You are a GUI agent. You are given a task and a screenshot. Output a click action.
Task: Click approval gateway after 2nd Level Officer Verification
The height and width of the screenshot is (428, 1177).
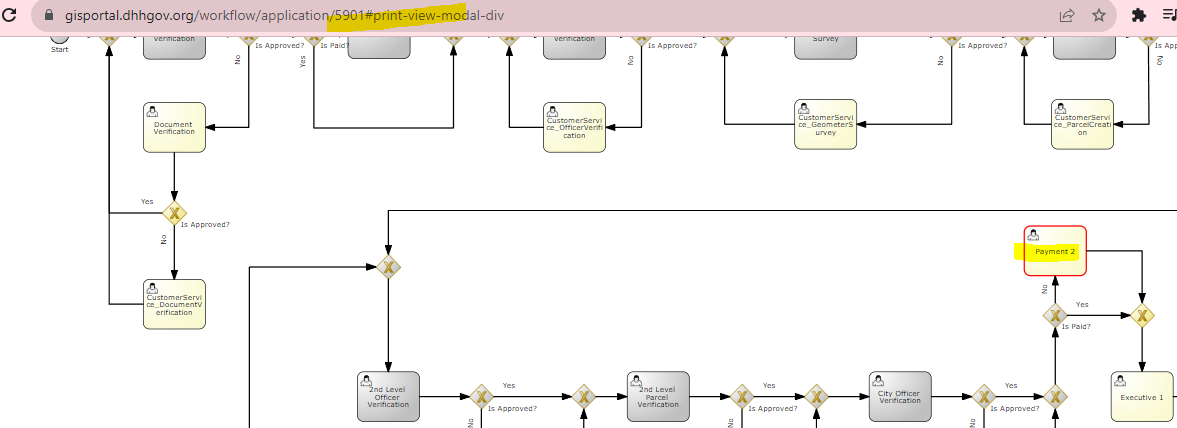[481, 396]
